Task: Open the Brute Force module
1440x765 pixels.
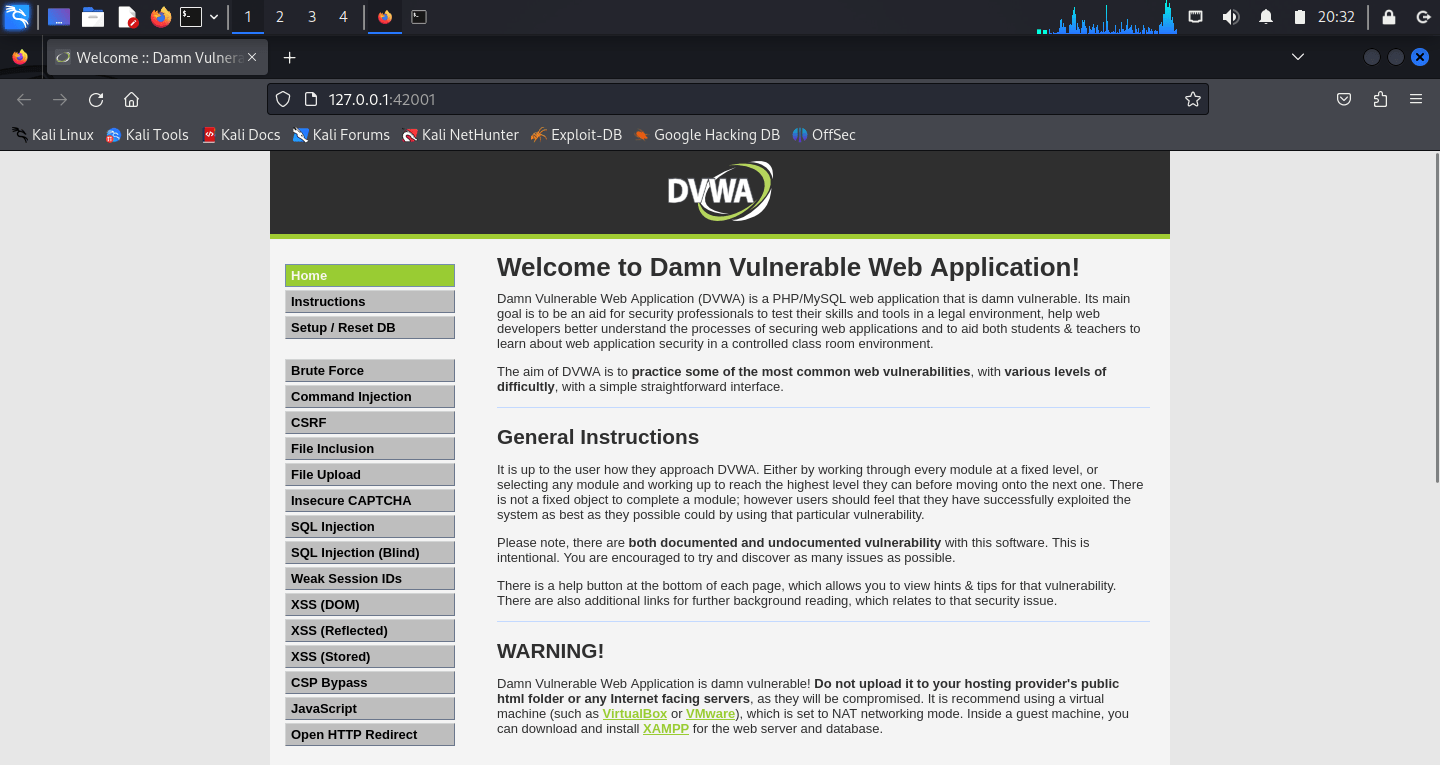Action: pos(370,370)
